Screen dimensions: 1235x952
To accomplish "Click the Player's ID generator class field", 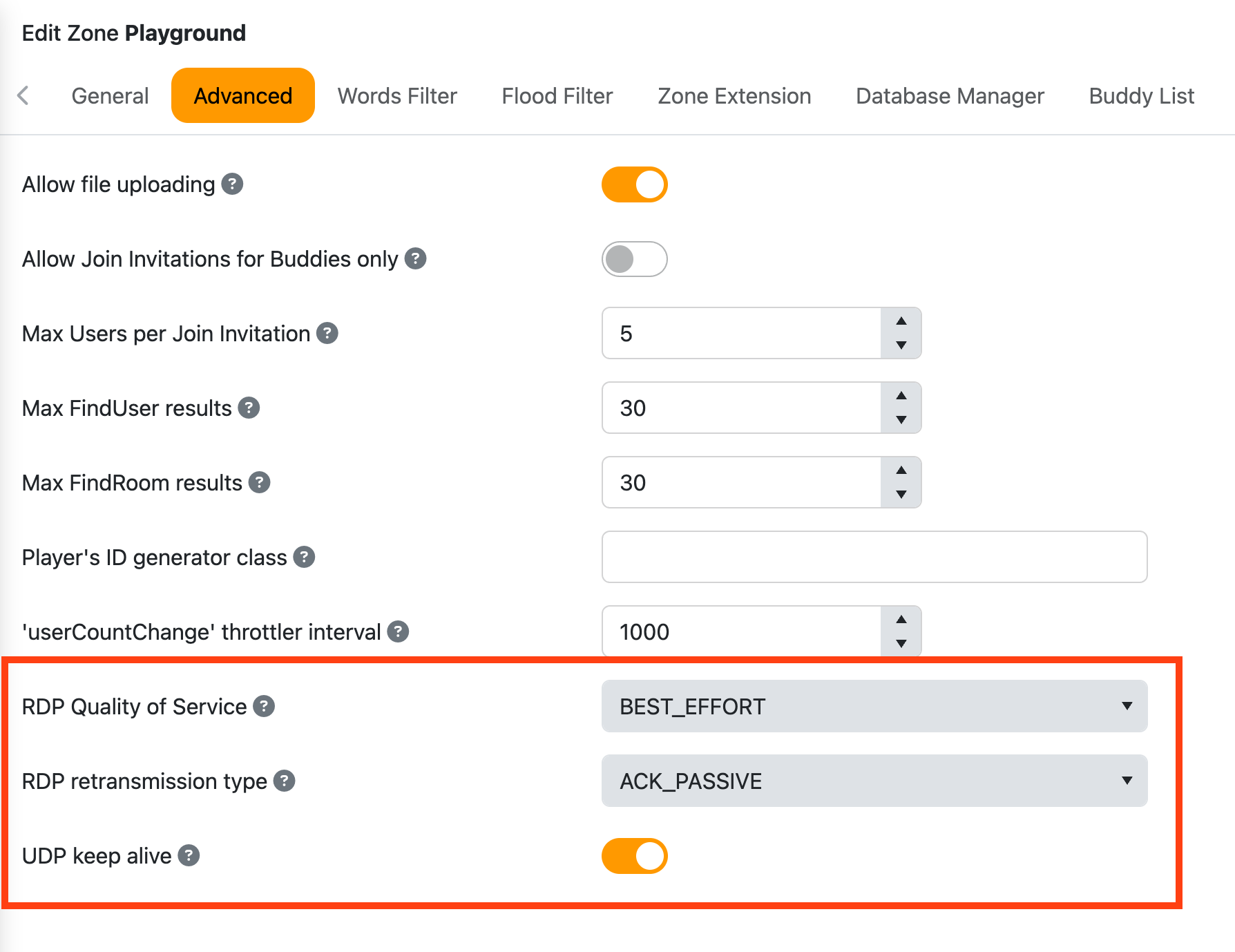I will click(874, 558).
